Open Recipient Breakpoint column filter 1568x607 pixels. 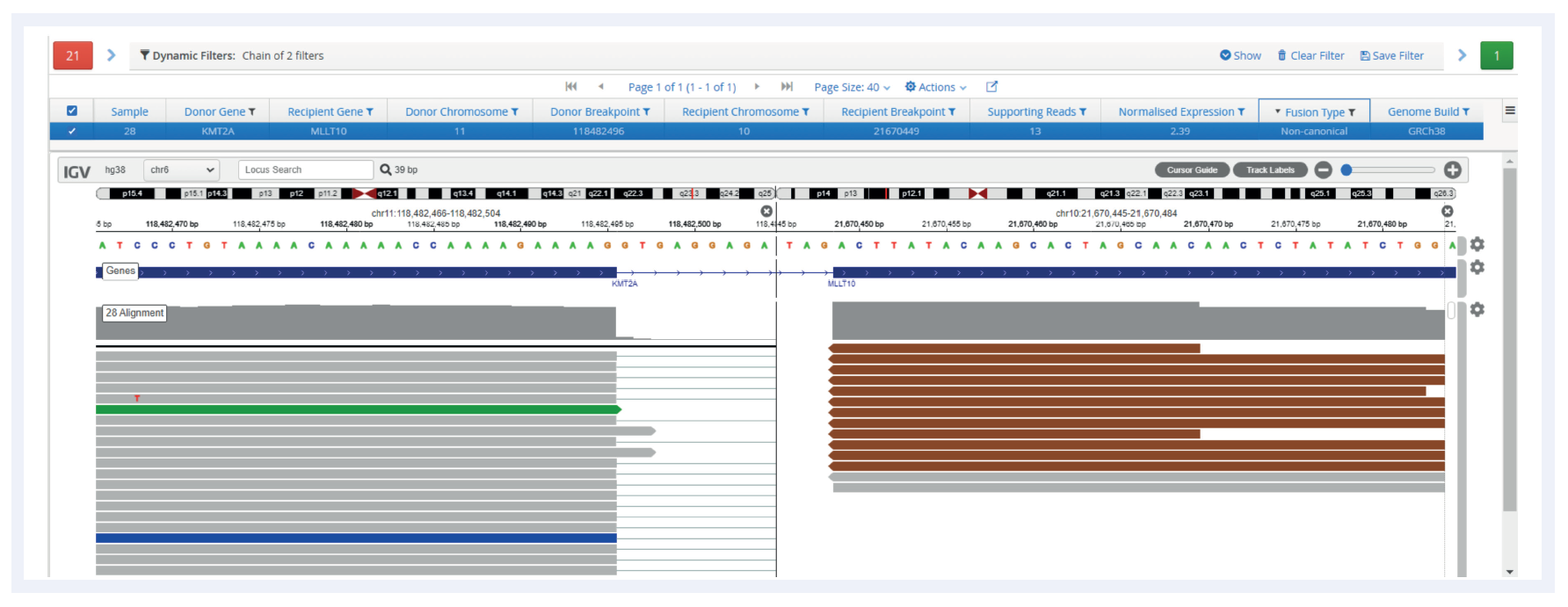pyautogui.click(x=952, y=112)
